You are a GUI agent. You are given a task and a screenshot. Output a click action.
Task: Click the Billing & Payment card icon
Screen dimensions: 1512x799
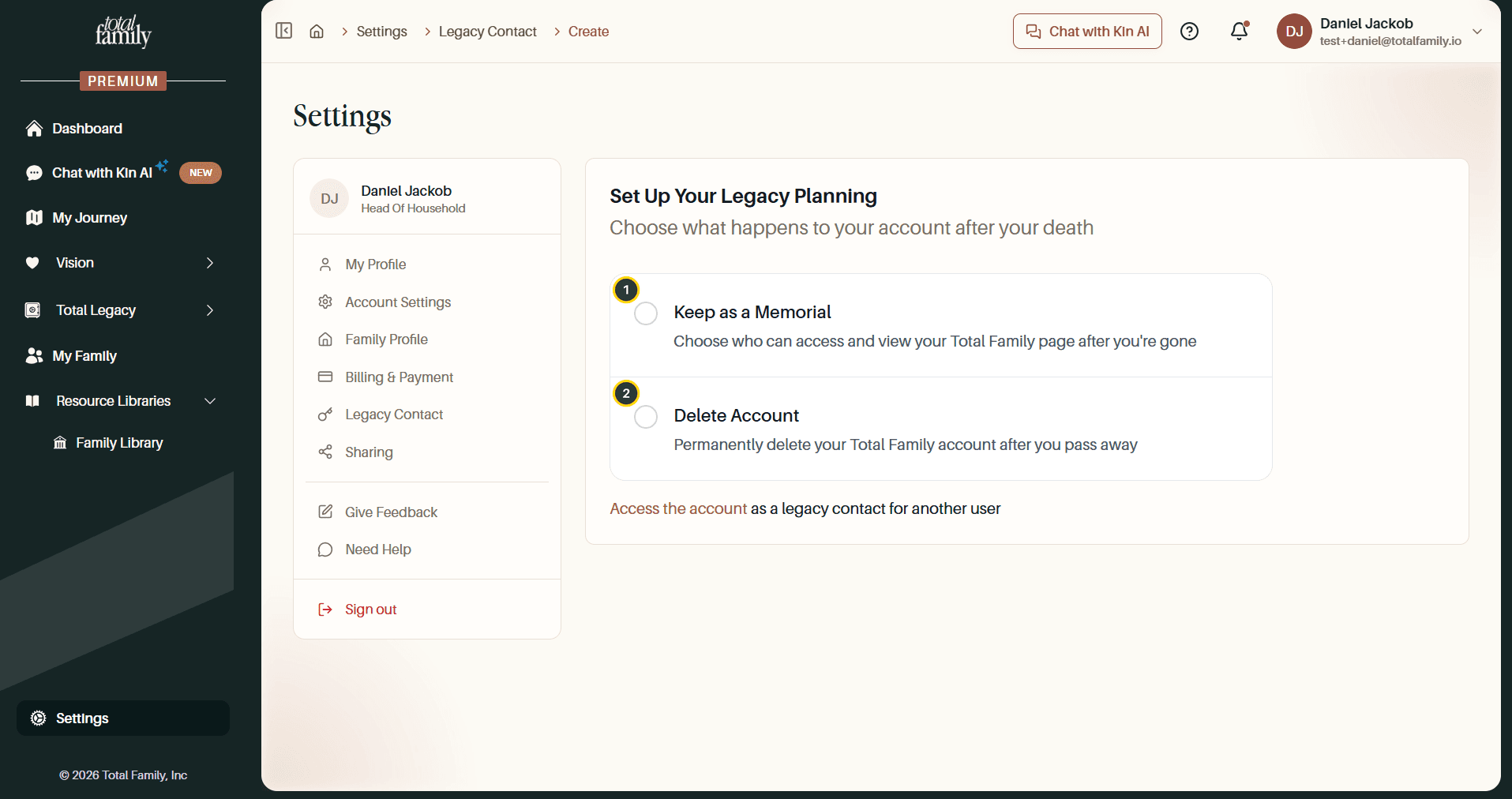point(325,377)
